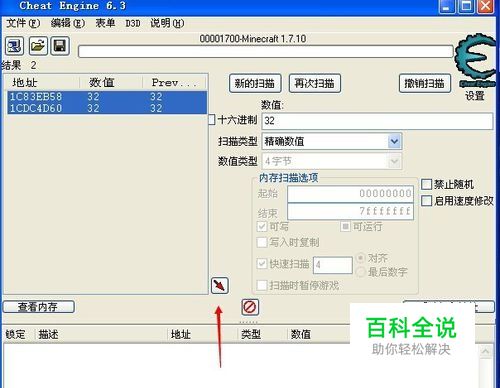Click the 查看内存 button
Viewport: 500px width, 388px height.
(38, 307)
